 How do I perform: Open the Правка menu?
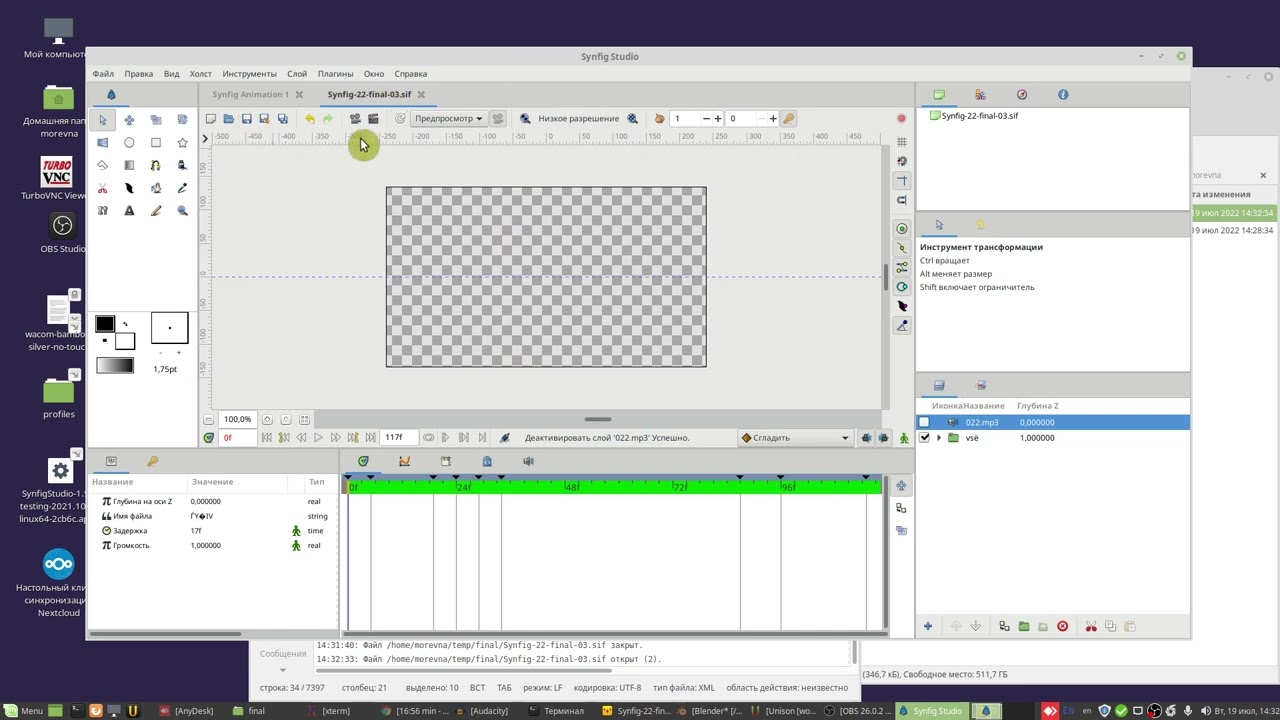point(139,74)
